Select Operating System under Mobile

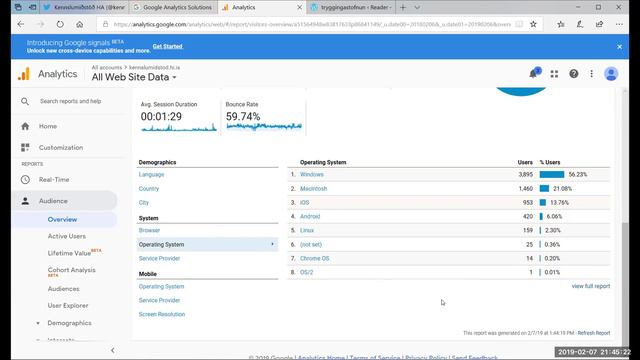tap(161, 287)
